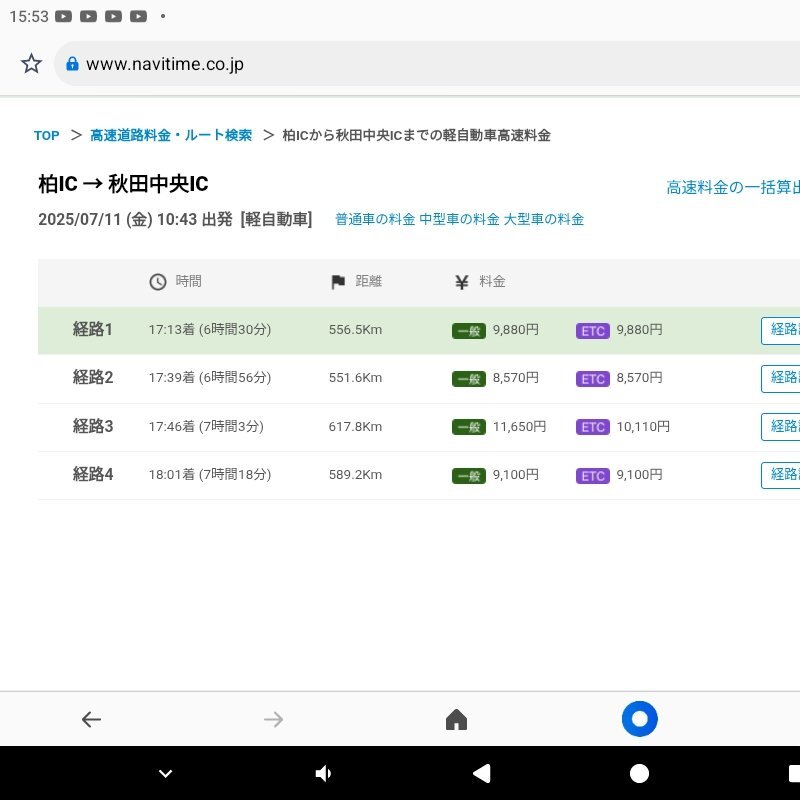
Task: Select 経路1 row label
Action: pyautogui.click(x=92, y=330)
